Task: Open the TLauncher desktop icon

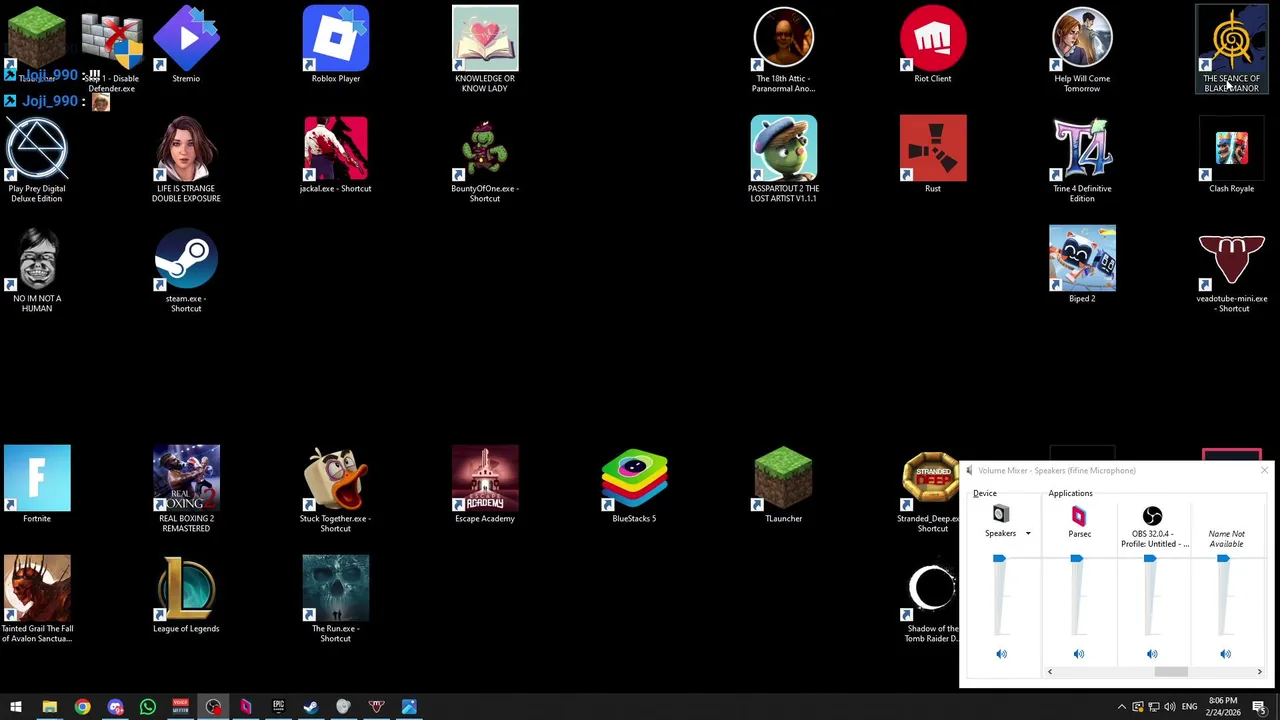Action: tap(783, 485)
